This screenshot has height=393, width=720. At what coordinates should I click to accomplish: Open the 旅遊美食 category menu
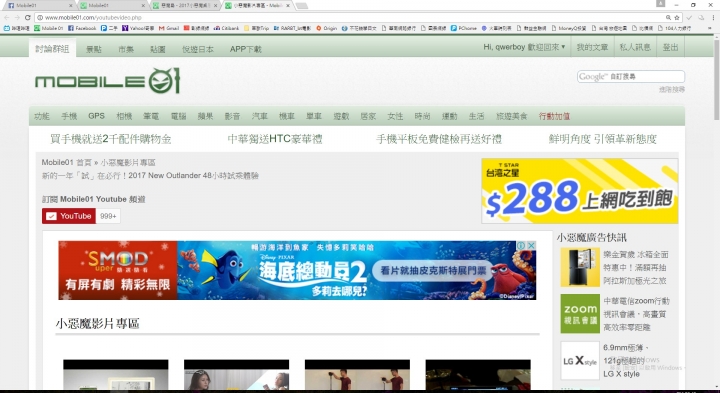[512, 116]
